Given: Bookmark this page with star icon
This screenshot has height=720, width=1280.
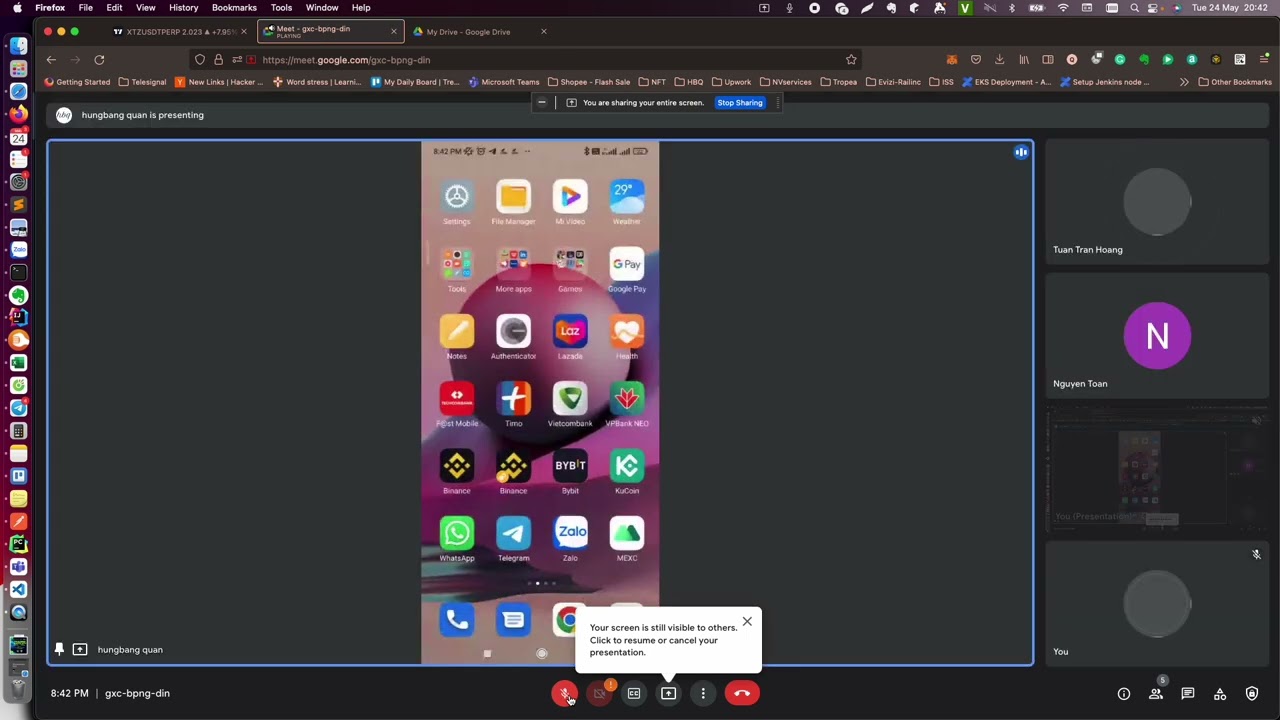Looking at the screenshot, I should coord(851,60).
